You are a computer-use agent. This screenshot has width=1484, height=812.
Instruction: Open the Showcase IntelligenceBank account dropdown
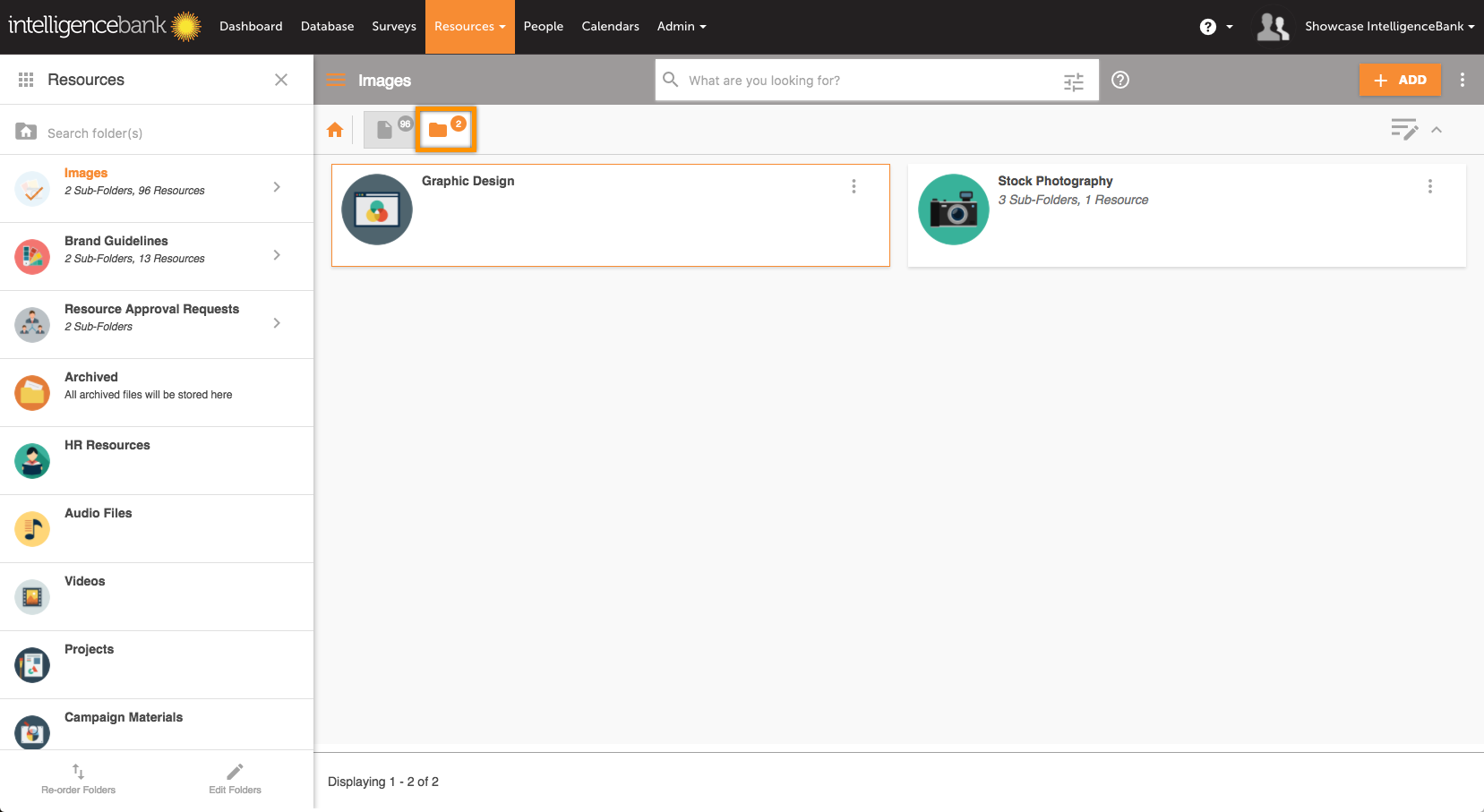(1389, 27)
